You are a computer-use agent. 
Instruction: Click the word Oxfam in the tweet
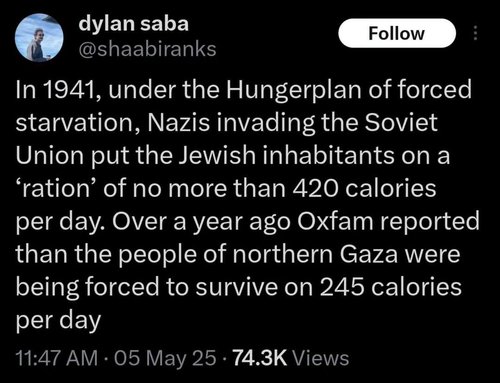pyautogui.click(x=335, y=221)
